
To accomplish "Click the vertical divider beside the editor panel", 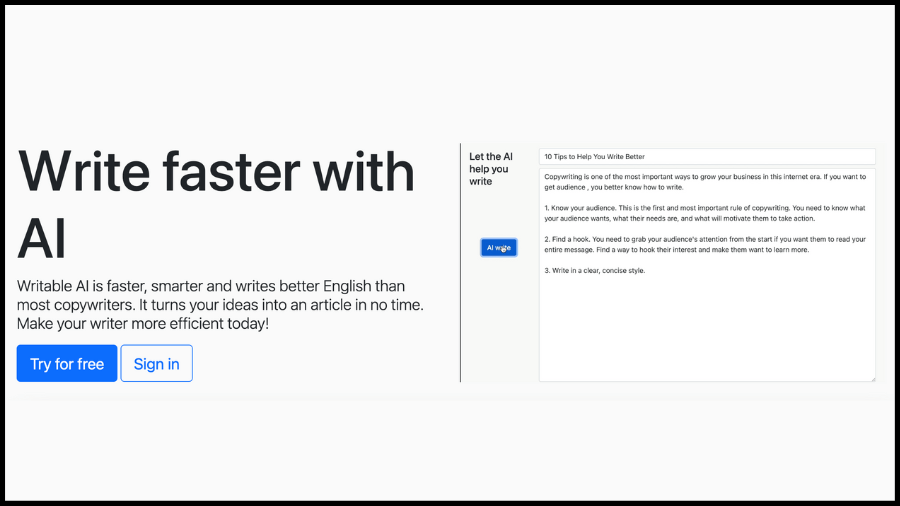I will coord(461,262).
